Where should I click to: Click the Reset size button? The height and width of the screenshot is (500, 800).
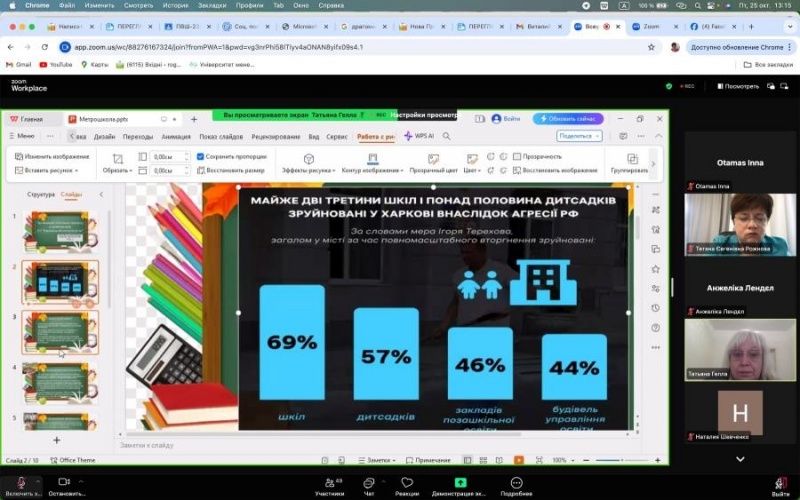[235, 171]
